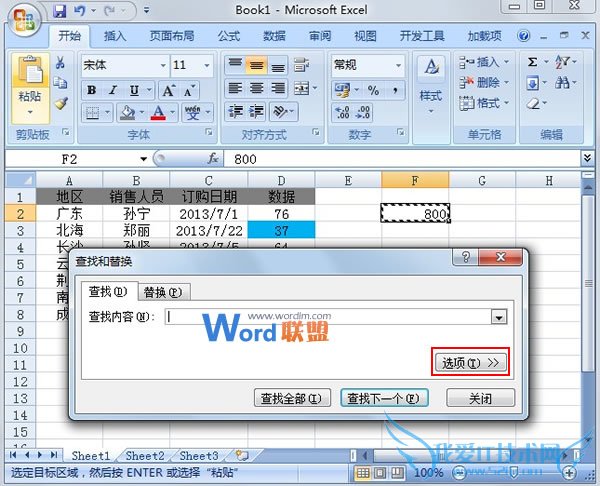The height and width of the screenshot is (486, 600).
Task: Open font name dropdown 宋体
Action: pyautogui.click(x=163, y=65)
